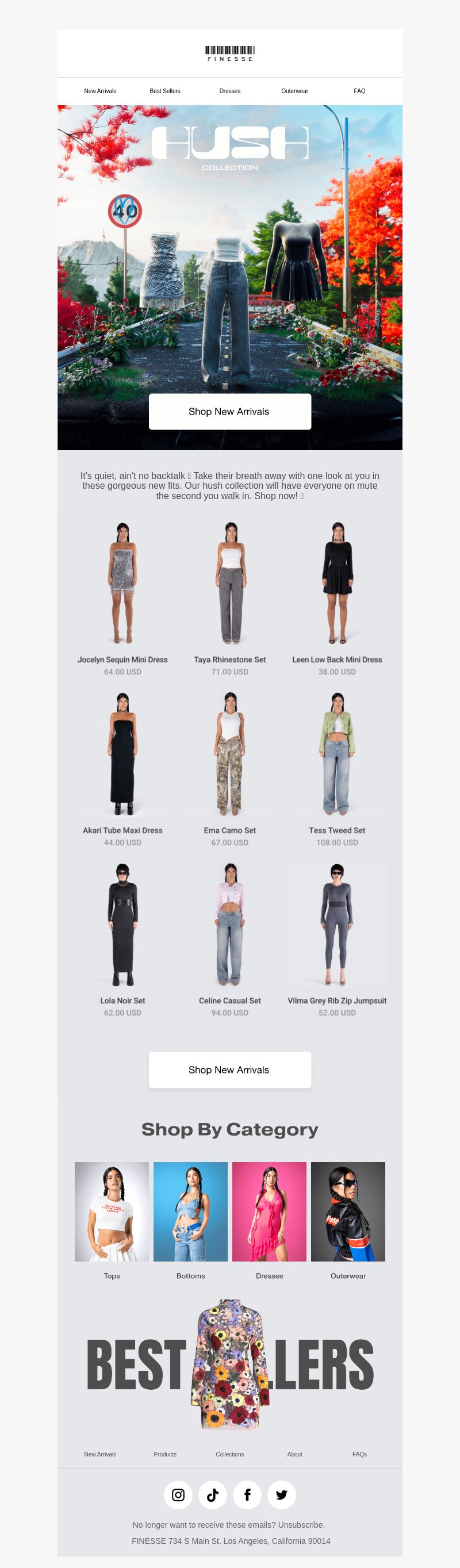Click the Best Sellers floral dress banner
This screenshot has width=460, height=1568.
coord(230,1364)
